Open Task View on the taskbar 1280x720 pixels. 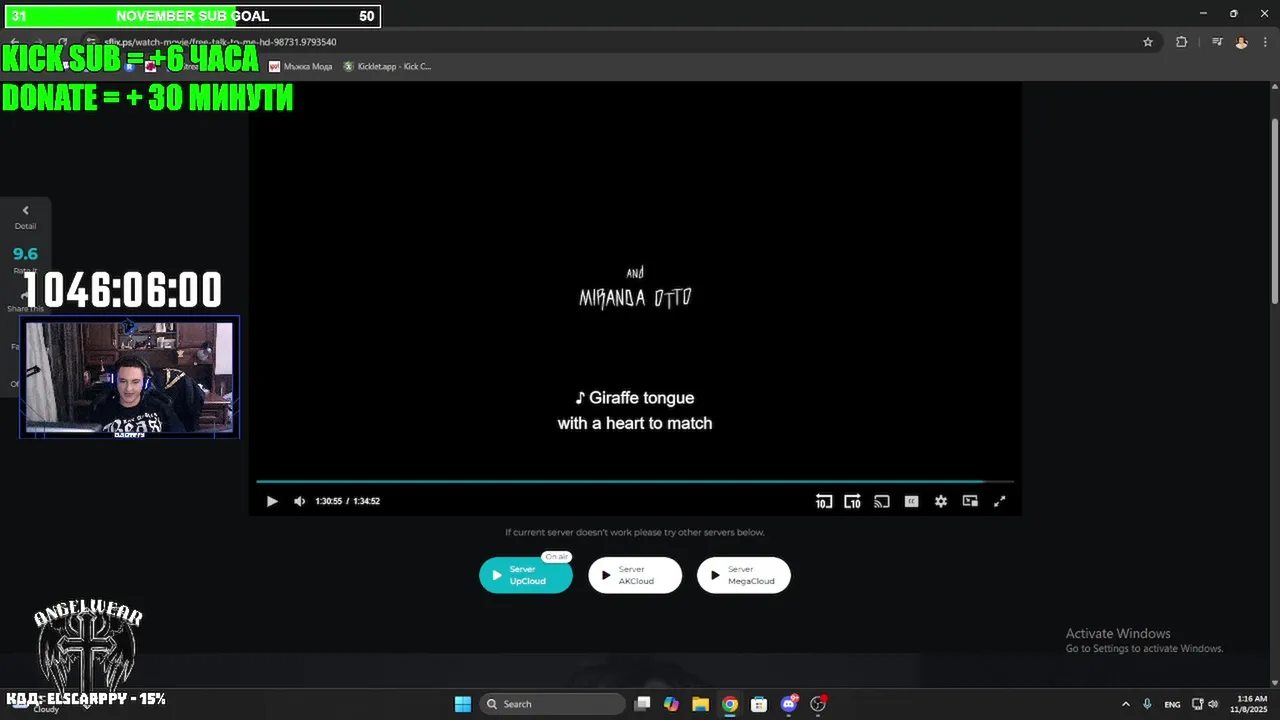click(643, 704)
